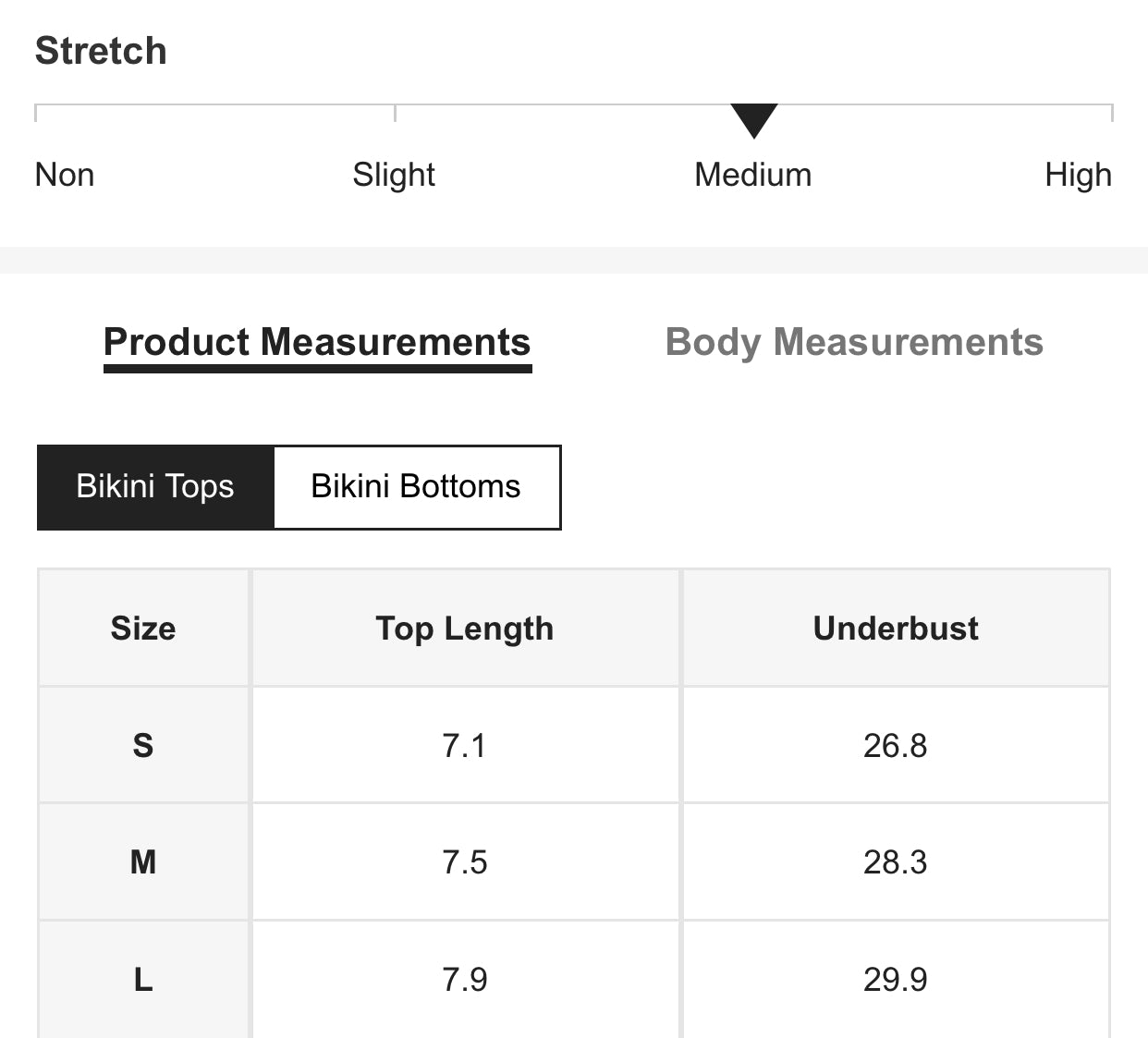
Task: Select the Underbust column header
Action: pos(895,628)
